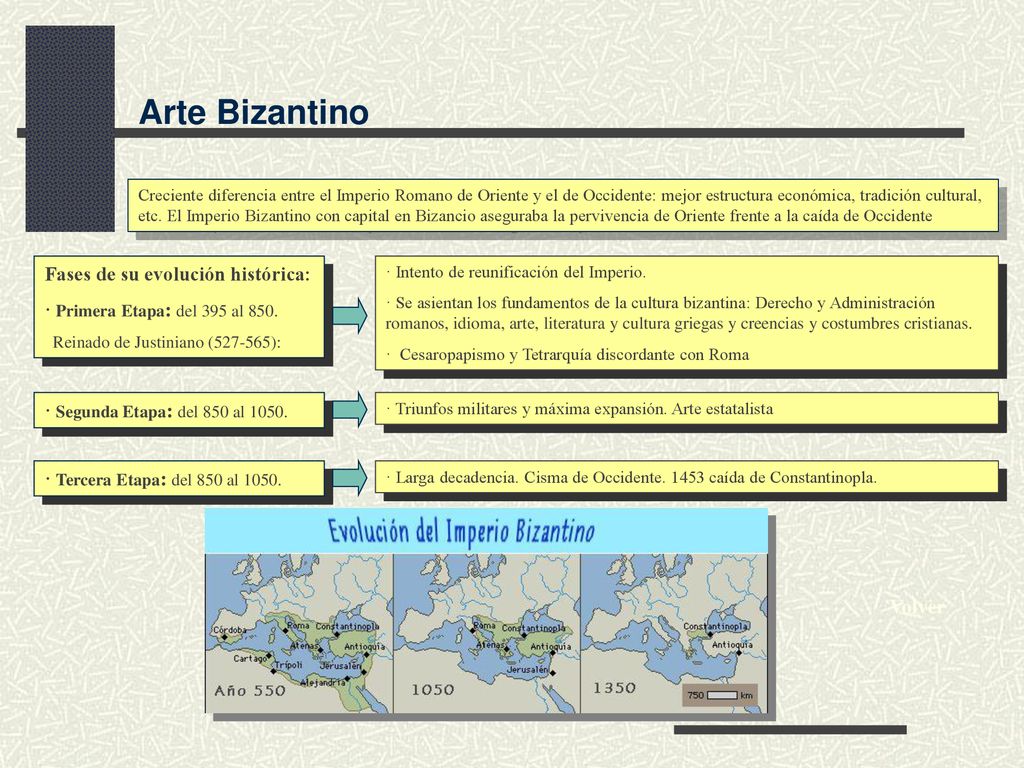
Task: Click 'Cartago' label on the 550 map
Action: tap(250, 658)
